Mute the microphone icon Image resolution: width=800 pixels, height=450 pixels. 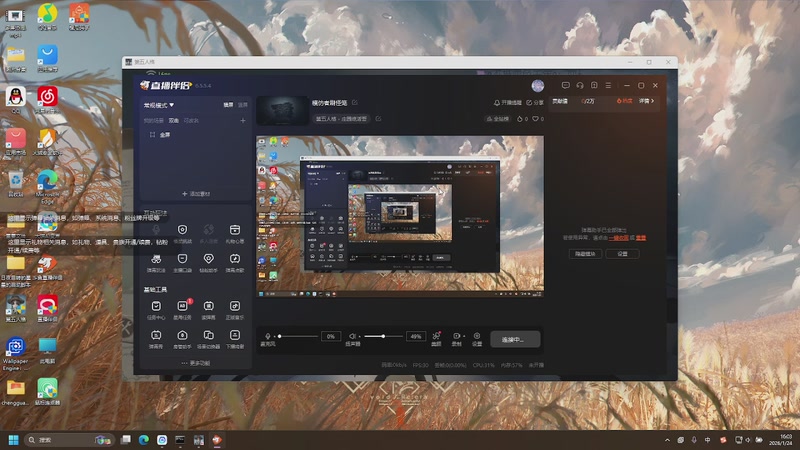coord(267,336)
